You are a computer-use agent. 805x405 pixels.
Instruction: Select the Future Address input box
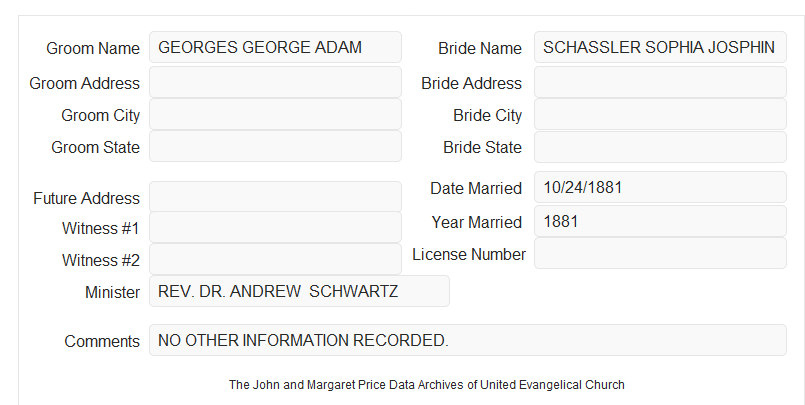[x=275, y=197]
